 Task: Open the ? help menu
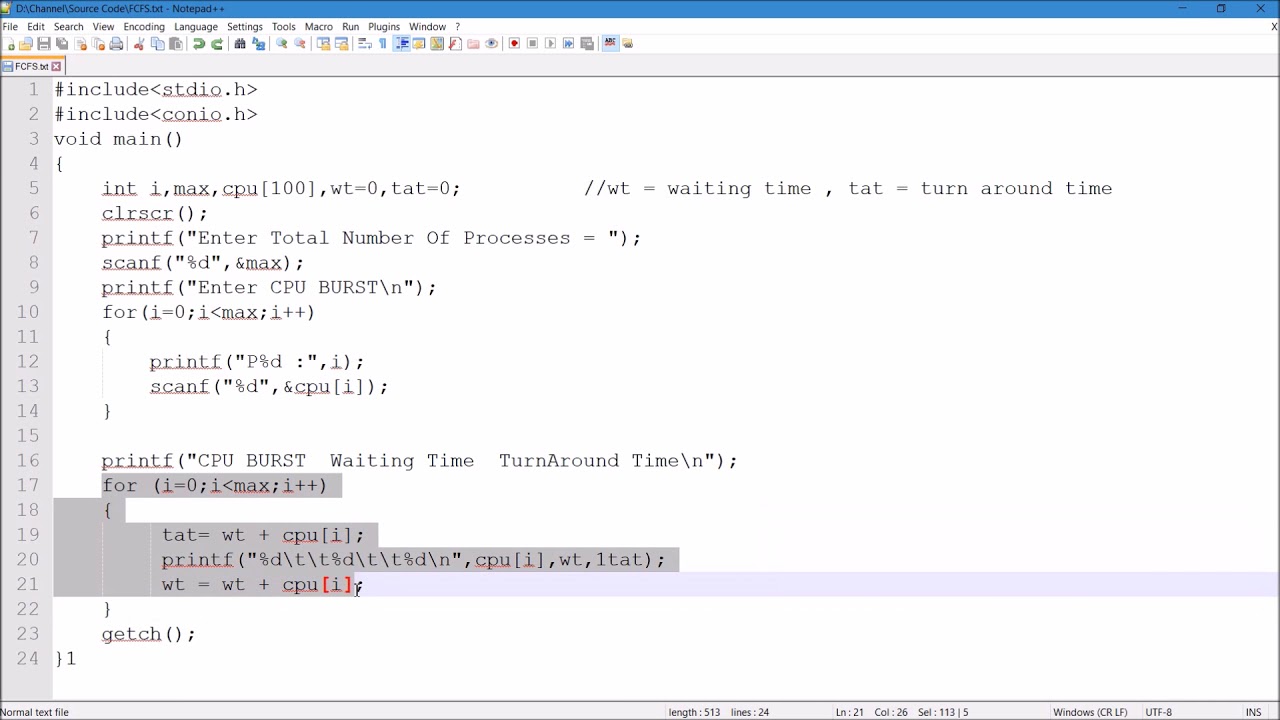tap(457, 27)
